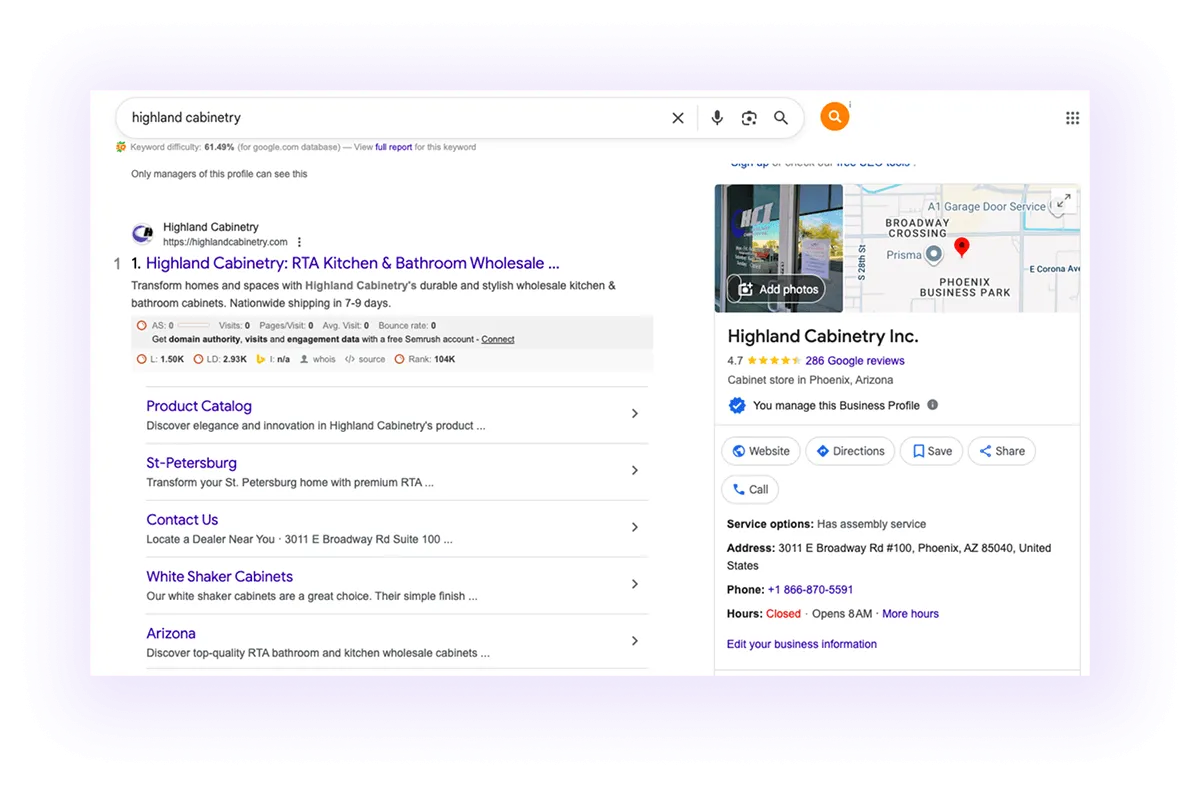Open the Google apps grid
1200x786 pixels.
pos(1072,117)
